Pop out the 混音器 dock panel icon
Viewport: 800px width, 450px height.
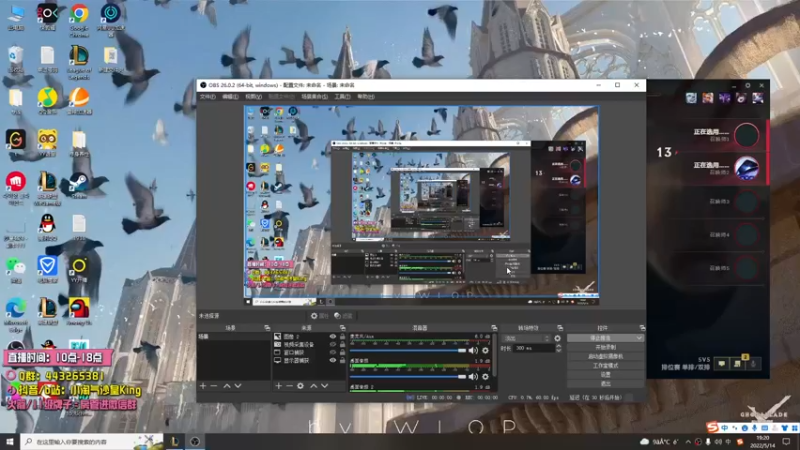coord(494,328)
